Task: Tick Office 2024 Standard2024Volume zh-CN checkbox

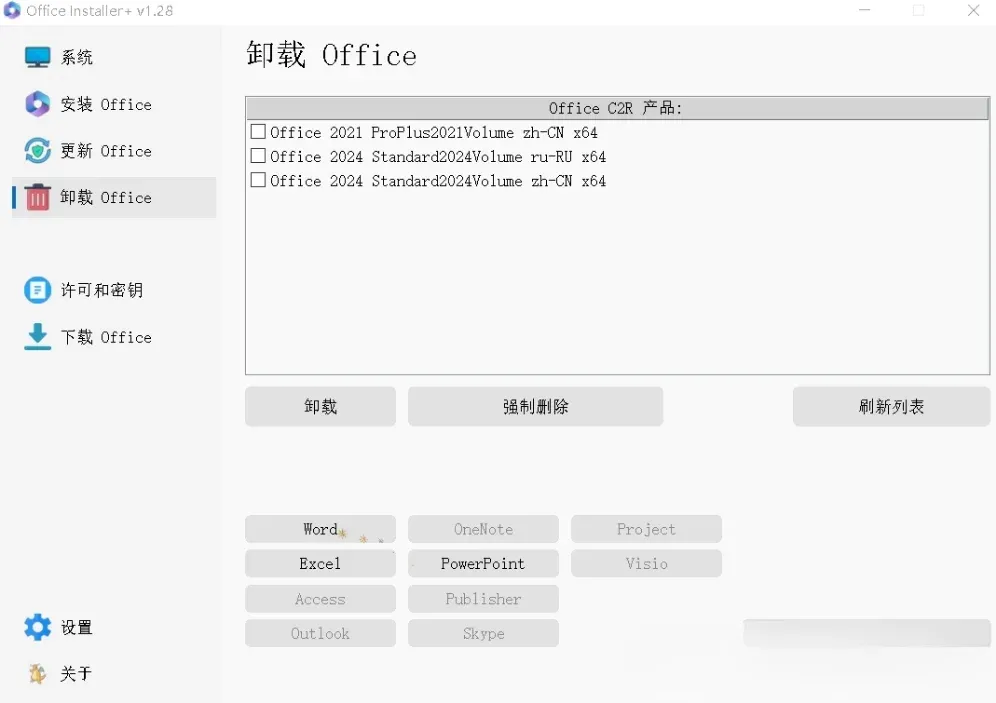Action: click(258, 180)
